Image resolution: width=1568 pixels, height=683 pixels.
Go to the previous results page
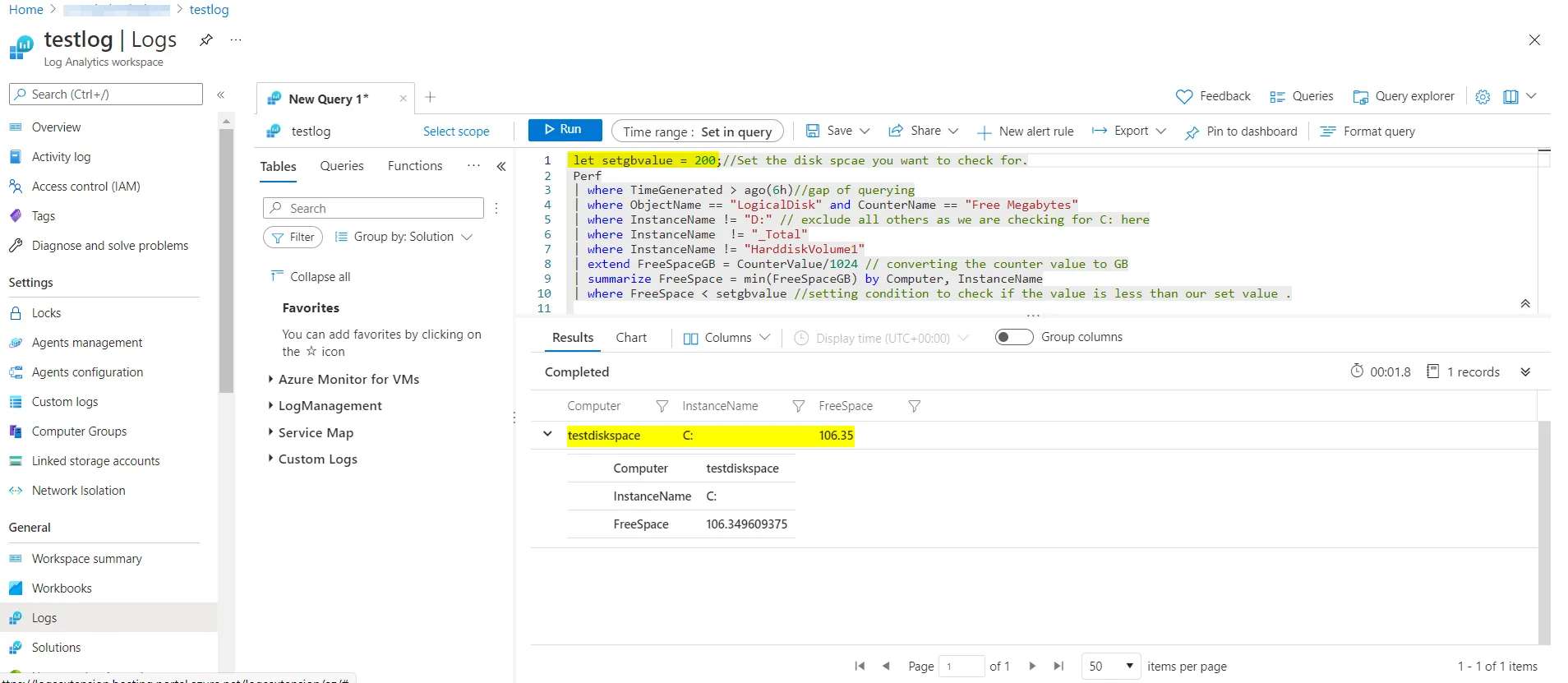coord(886,666)
